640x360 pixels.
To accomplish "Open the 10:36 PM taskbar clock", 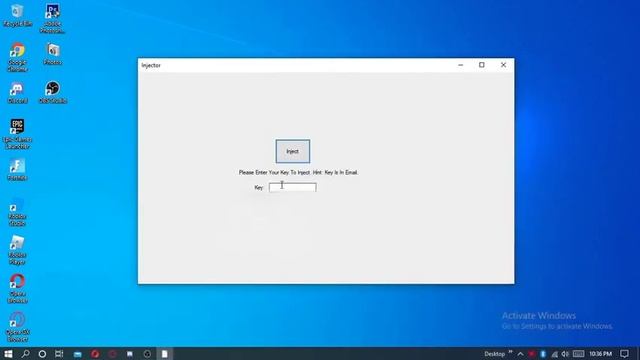I will pyautogui.click(x=600, y=354).
